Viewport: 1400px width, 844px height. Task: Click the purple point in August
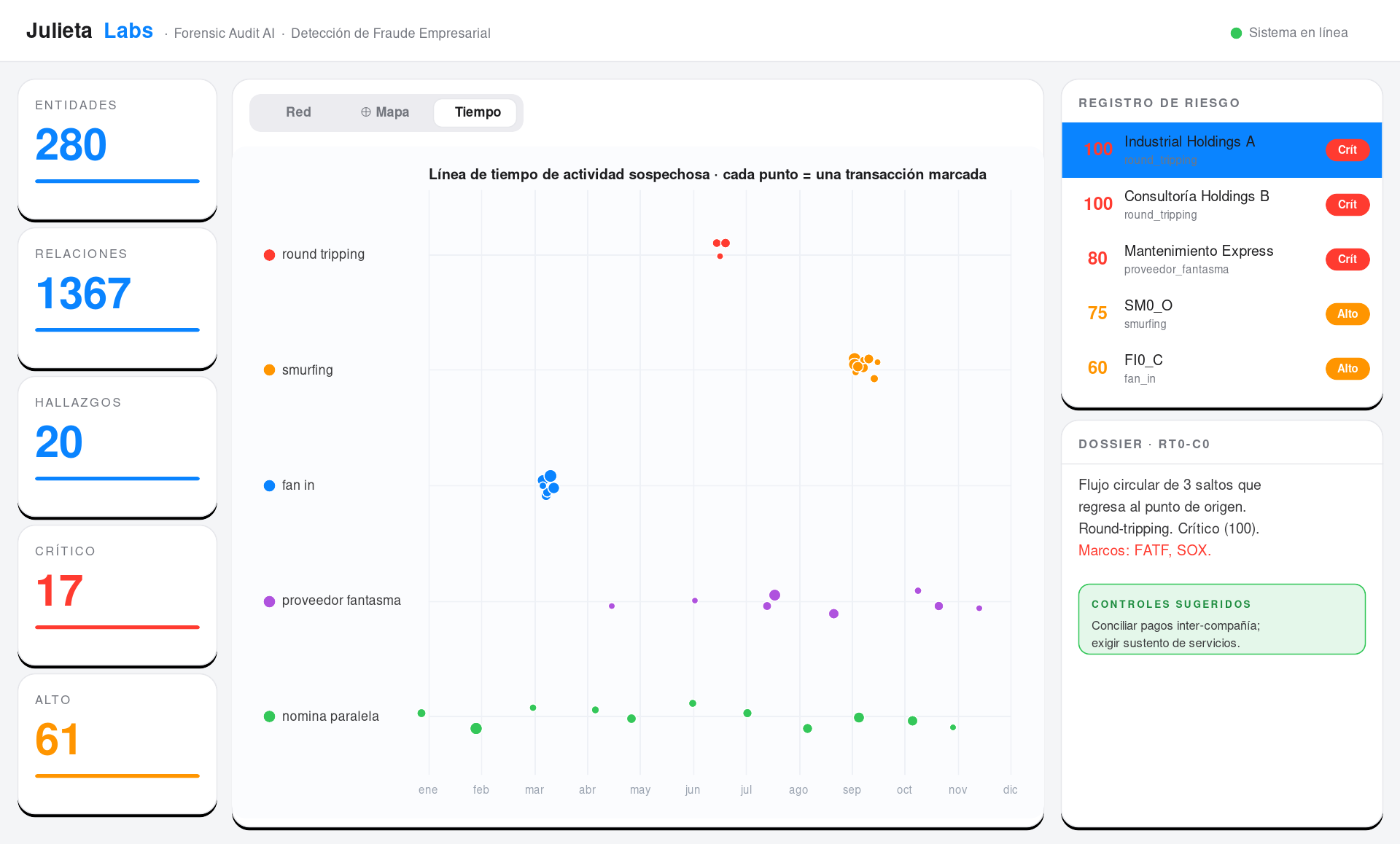833,614
